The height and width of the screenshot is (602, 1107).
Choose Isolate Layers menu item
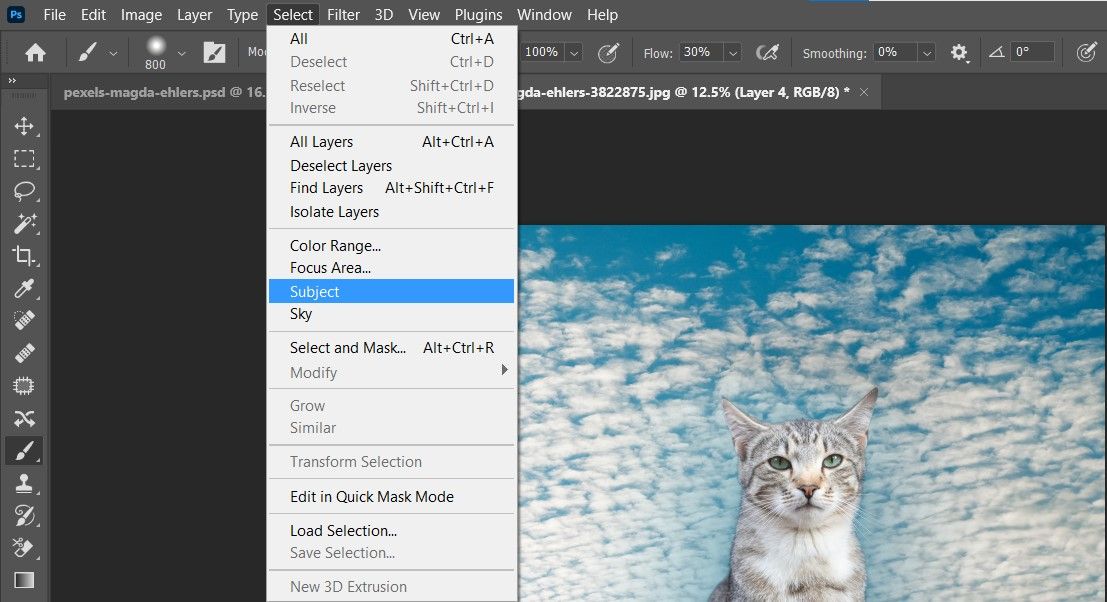coord(391,212)
